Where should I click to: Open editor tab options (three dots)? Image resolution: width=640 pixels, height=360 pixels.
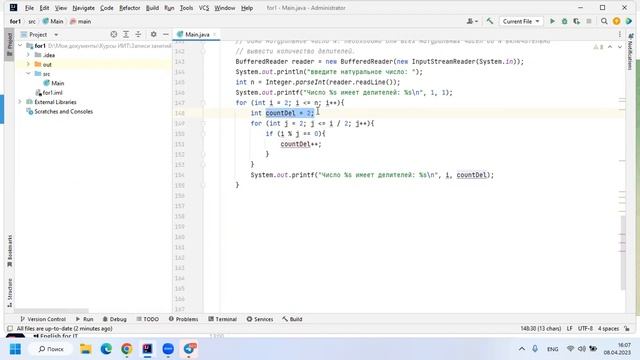click(x=620, y=35)
